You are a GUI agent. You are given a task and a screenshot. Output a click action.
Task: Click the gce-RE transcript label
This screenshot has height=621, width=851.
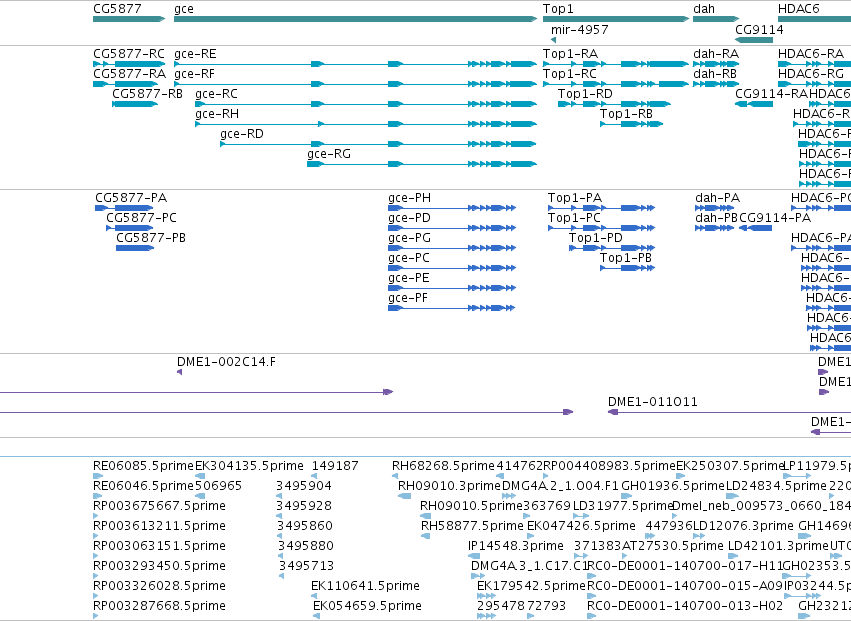coord(195,54)
